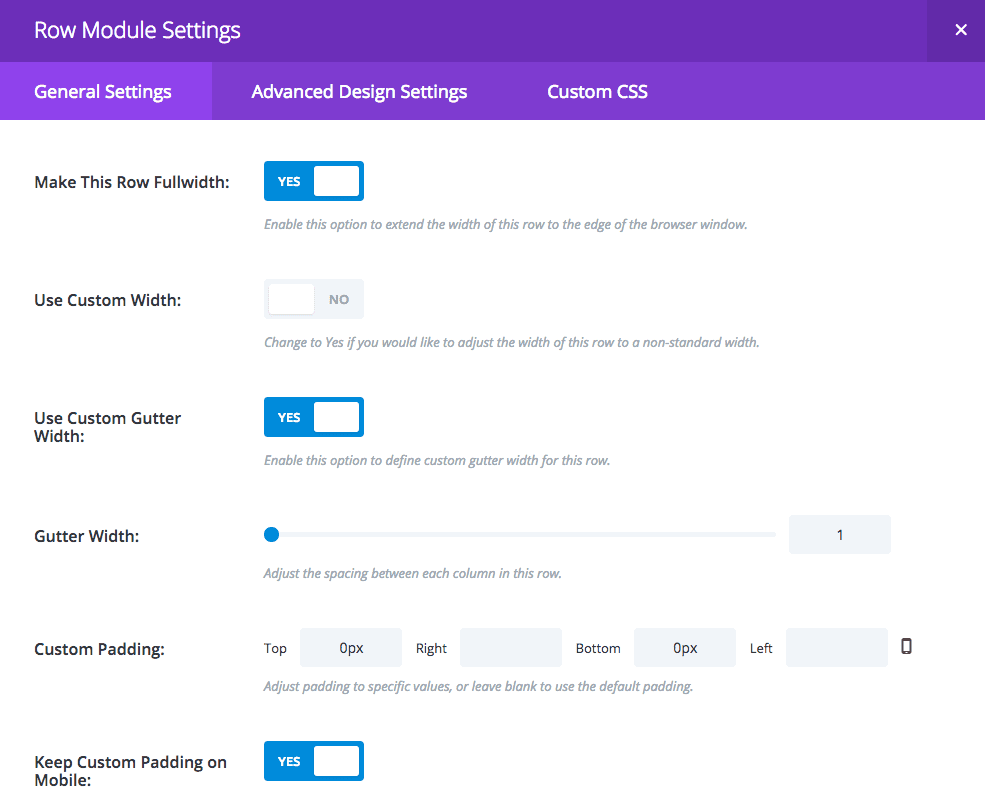Toggle Make This Row Fullwidth switch
Image resolution: width=985 pixels, height=796 pixels.
[x=314, y=181]
